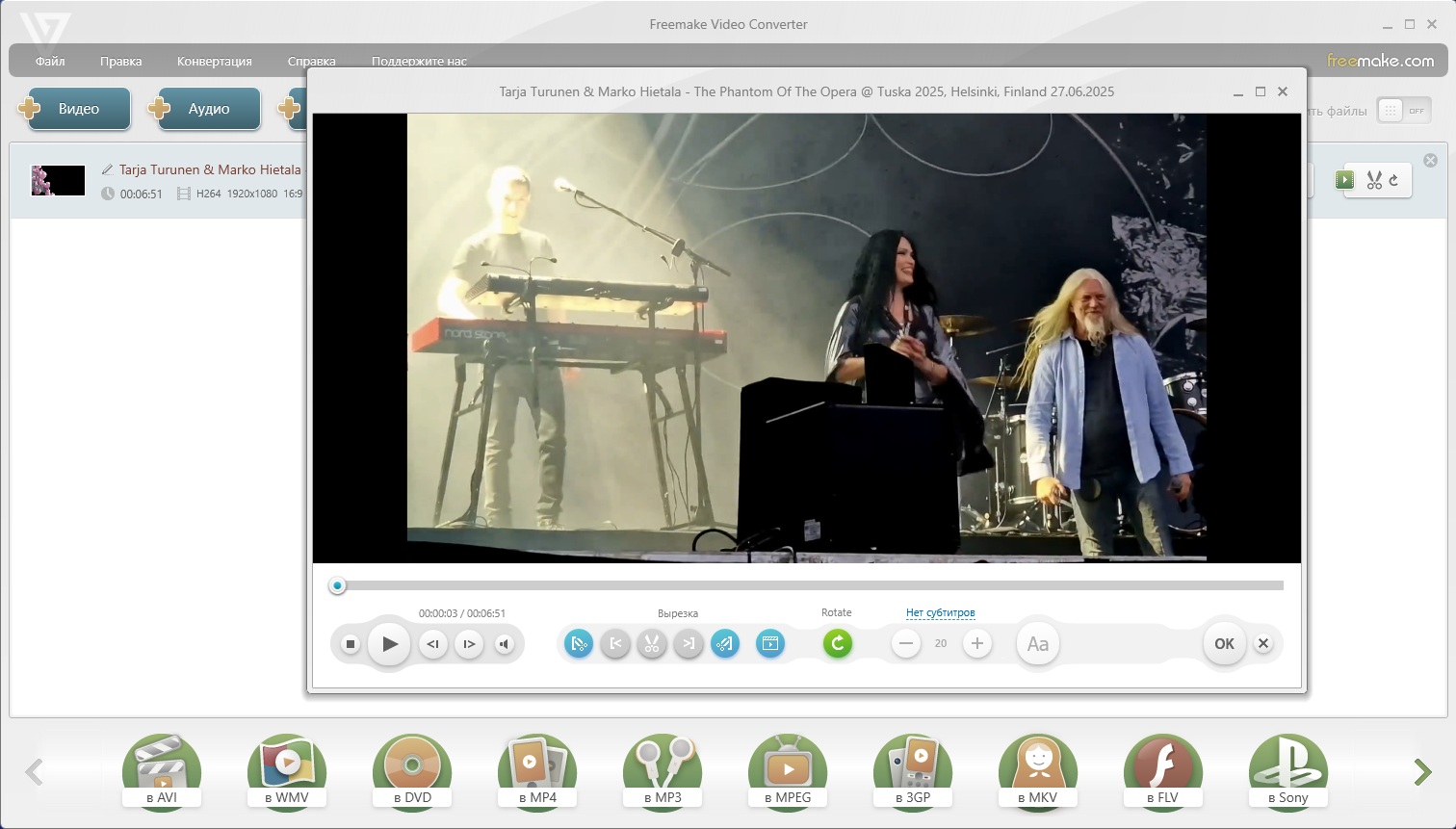Click the green Rotate video button

(x=838, y=643)
